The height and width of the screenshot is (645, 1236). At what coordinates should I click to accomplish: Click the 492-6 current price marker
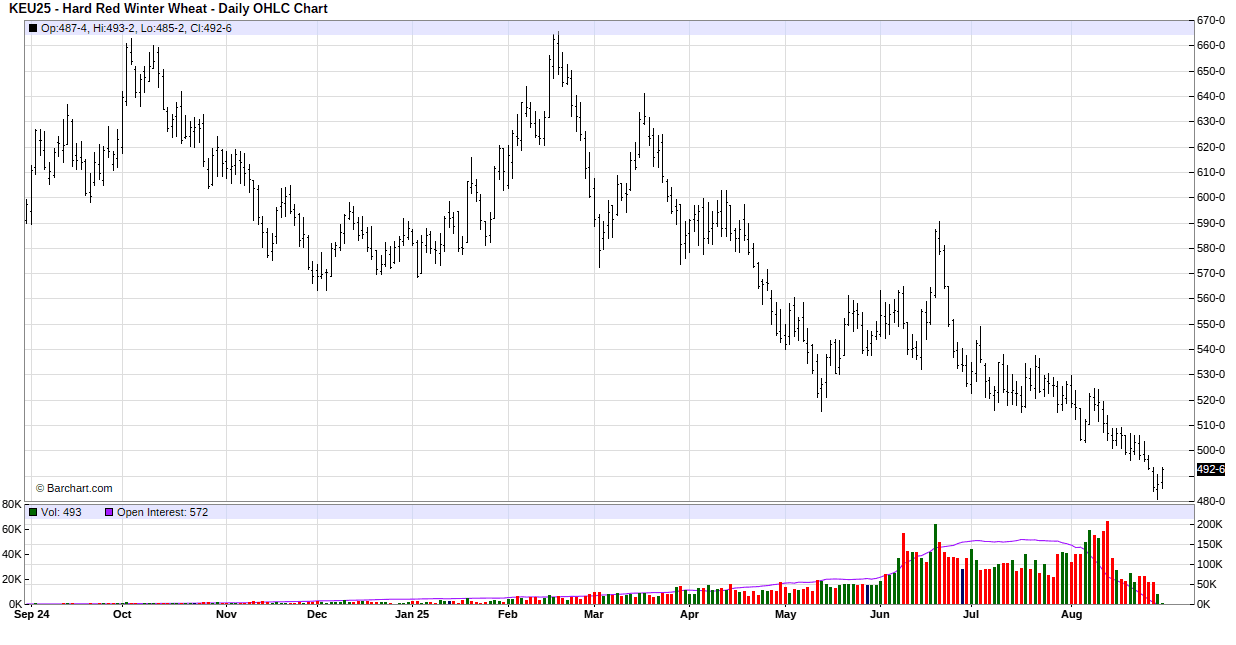[1211, 469]
